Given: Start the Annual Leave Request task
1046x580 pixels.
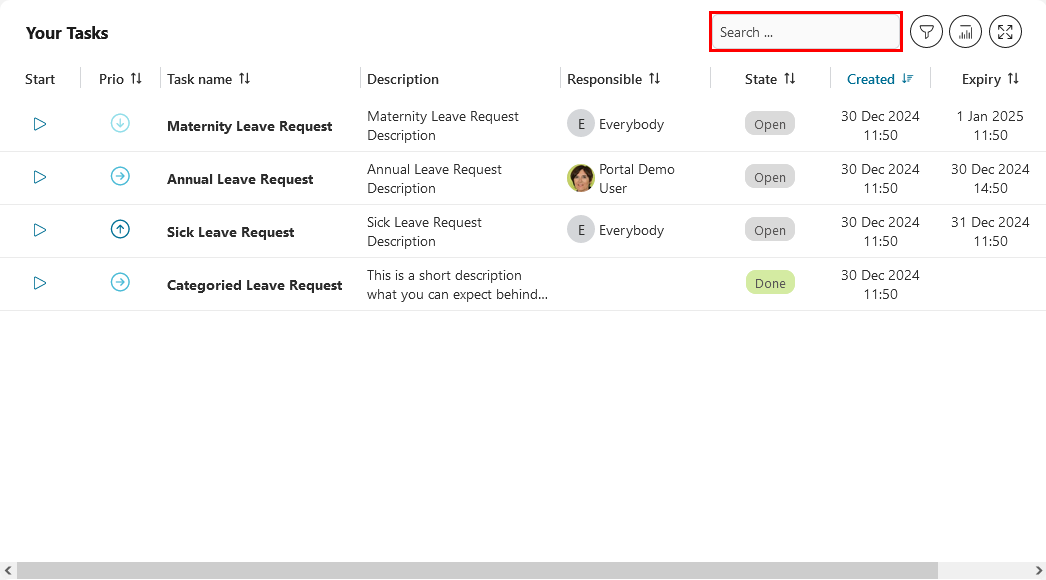Looking at the screenshot, I should 39,177.
